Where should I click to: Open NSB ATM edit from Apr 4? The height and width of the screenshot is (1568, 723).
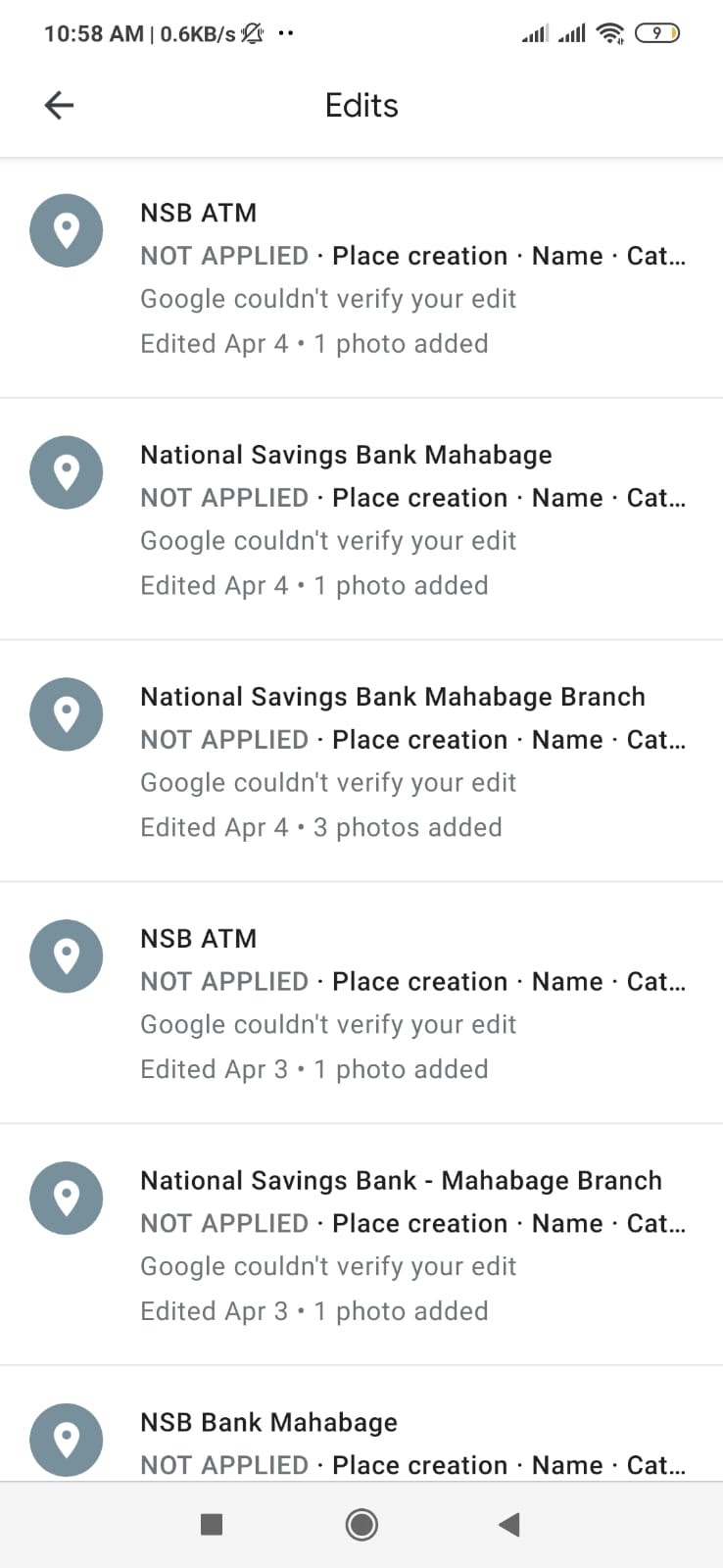click(x=198, y=213)
